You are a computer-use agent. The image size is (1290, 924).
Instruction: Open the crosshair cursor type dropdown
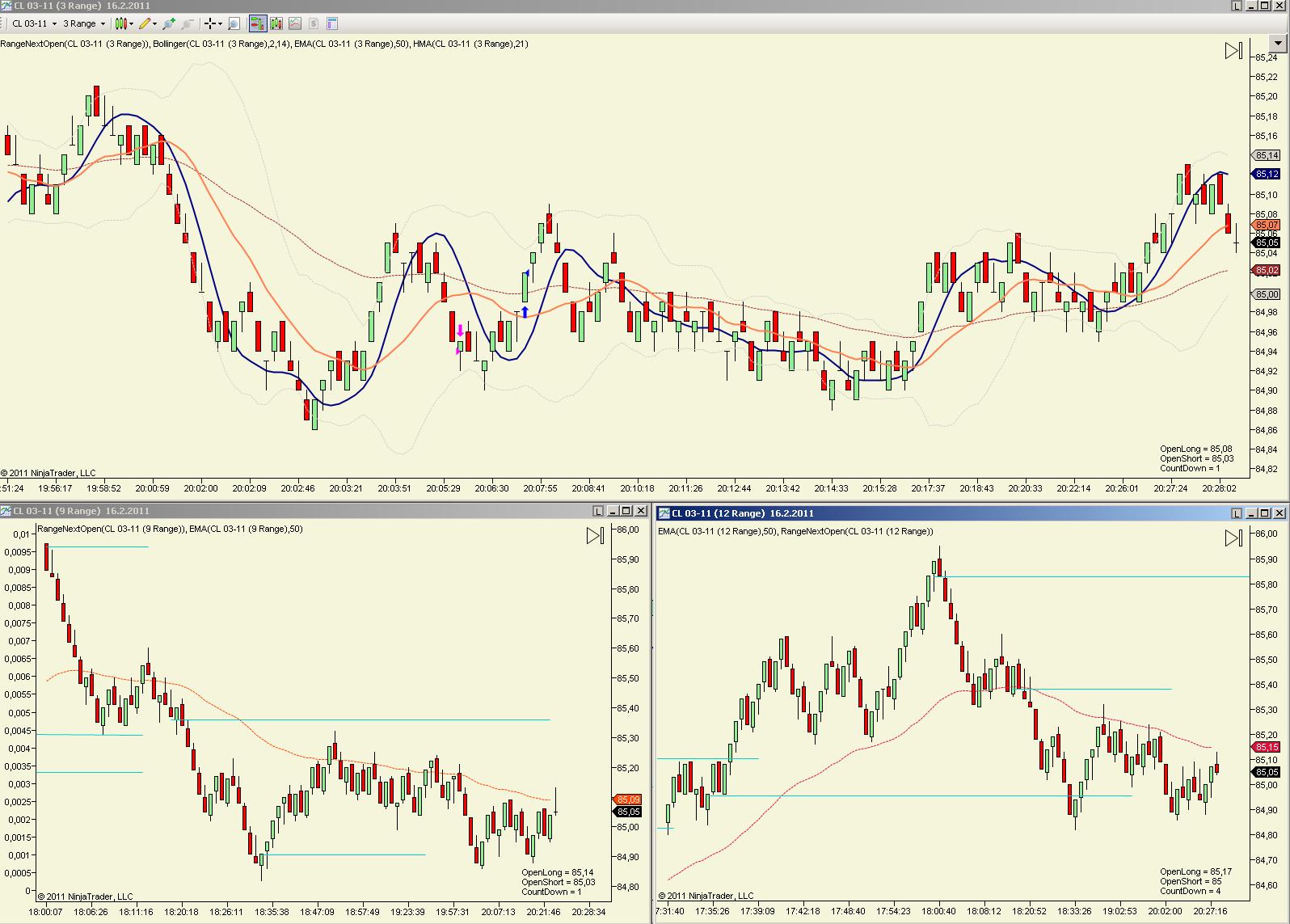point(213,23)
